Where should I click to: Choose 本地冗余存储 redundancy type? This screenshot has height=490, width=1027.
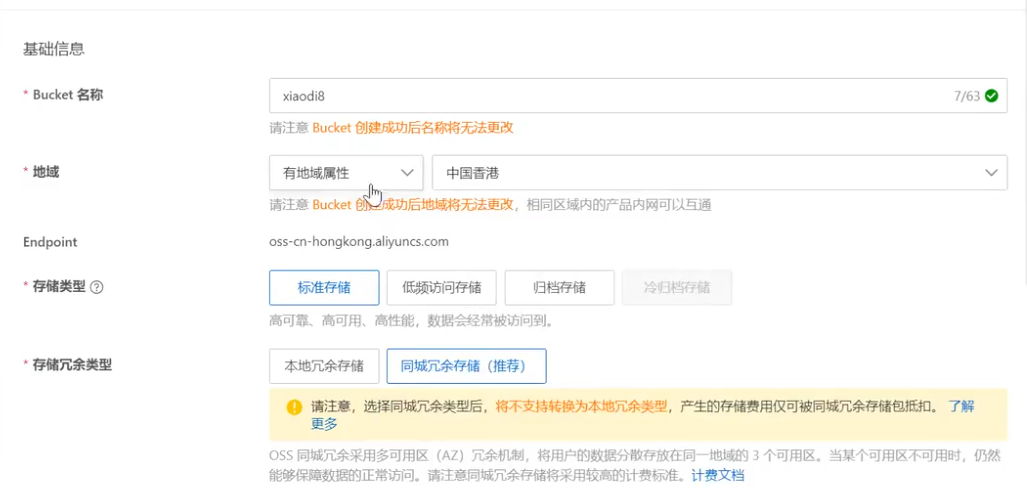pyautogui.click(x=324, y=366)
